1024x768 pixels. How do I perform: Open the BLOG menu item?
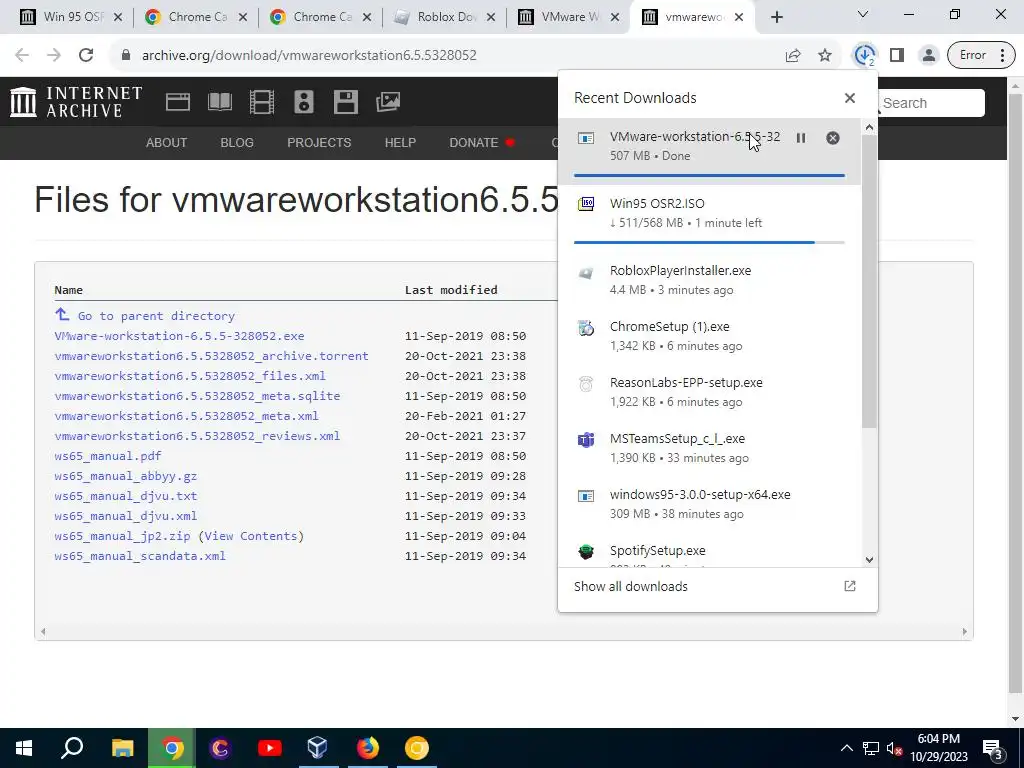click(237, 142)
